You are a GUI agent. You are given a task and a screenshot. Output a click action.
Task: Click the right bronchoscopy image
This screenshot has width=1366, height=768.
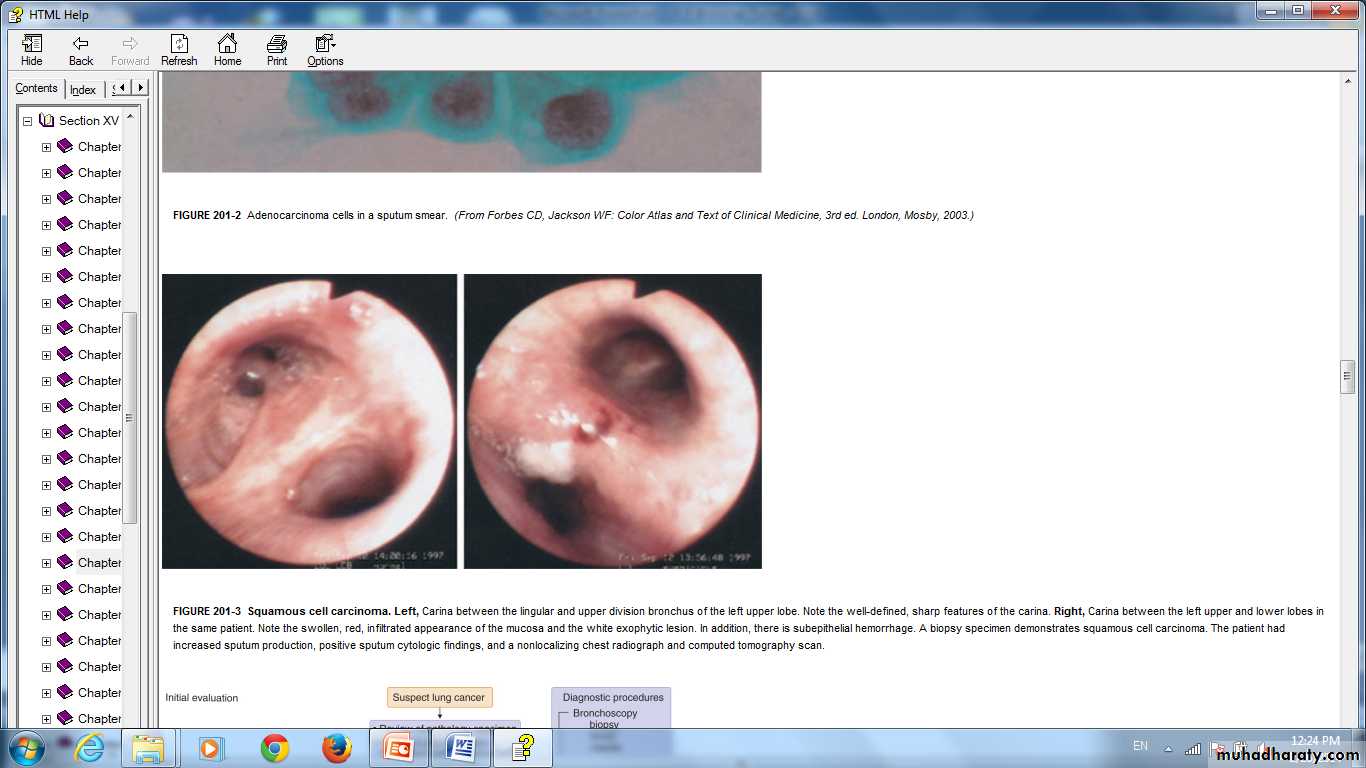[x=612, y=421]
